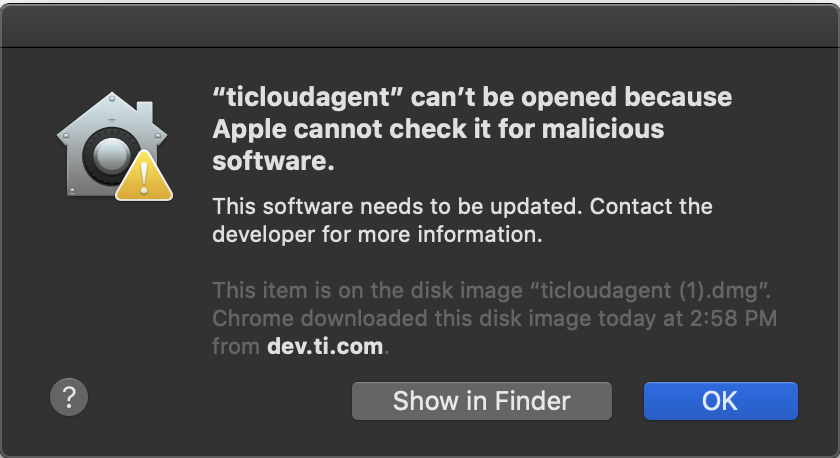Click the Gatekeeper house icon

pyautogui.click(x=114, y=146)
